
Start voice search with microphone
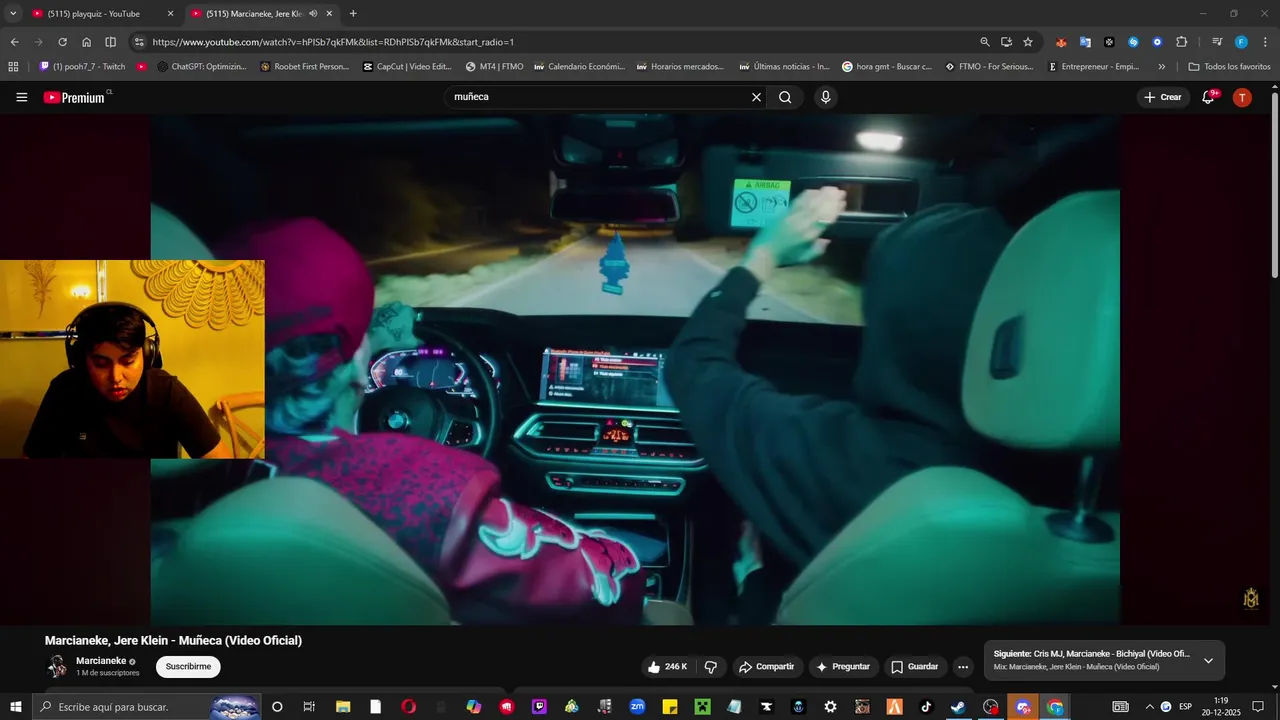825,97
